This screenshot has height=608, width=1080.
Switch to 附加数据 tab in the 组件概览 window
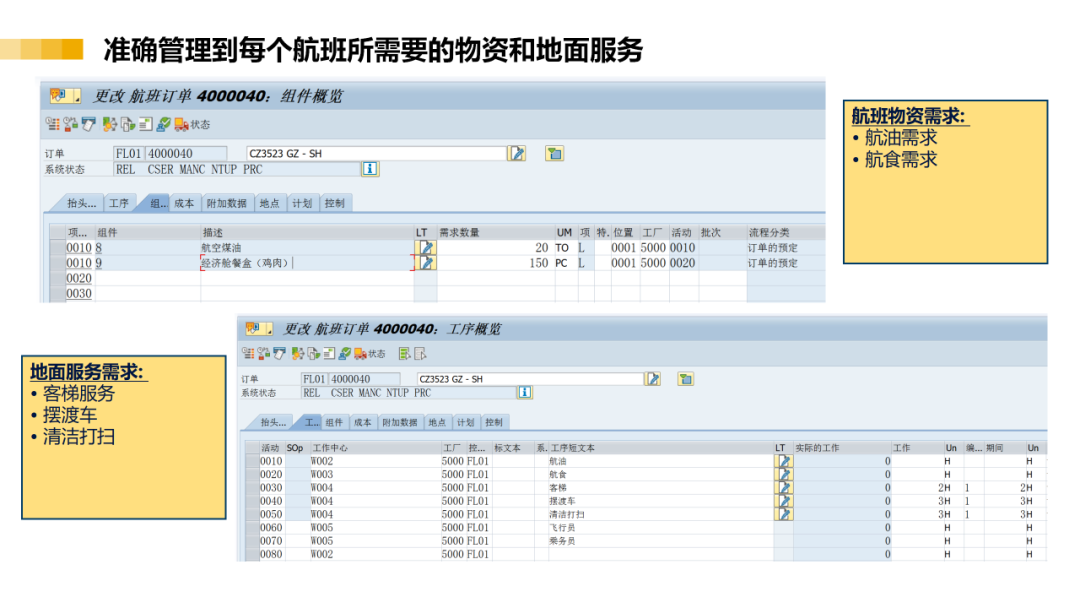(x=227, y=203)
